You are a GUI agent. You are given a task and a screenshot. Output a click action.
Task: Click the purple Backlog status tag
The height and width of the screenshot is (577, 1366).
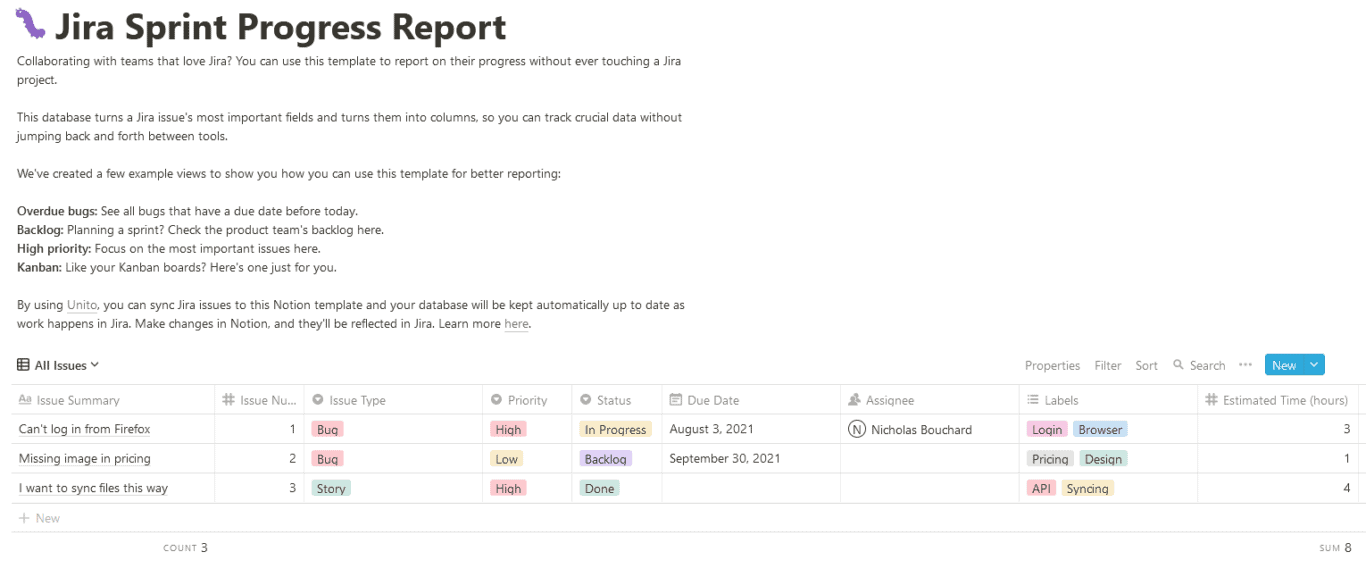pos(605,459)
